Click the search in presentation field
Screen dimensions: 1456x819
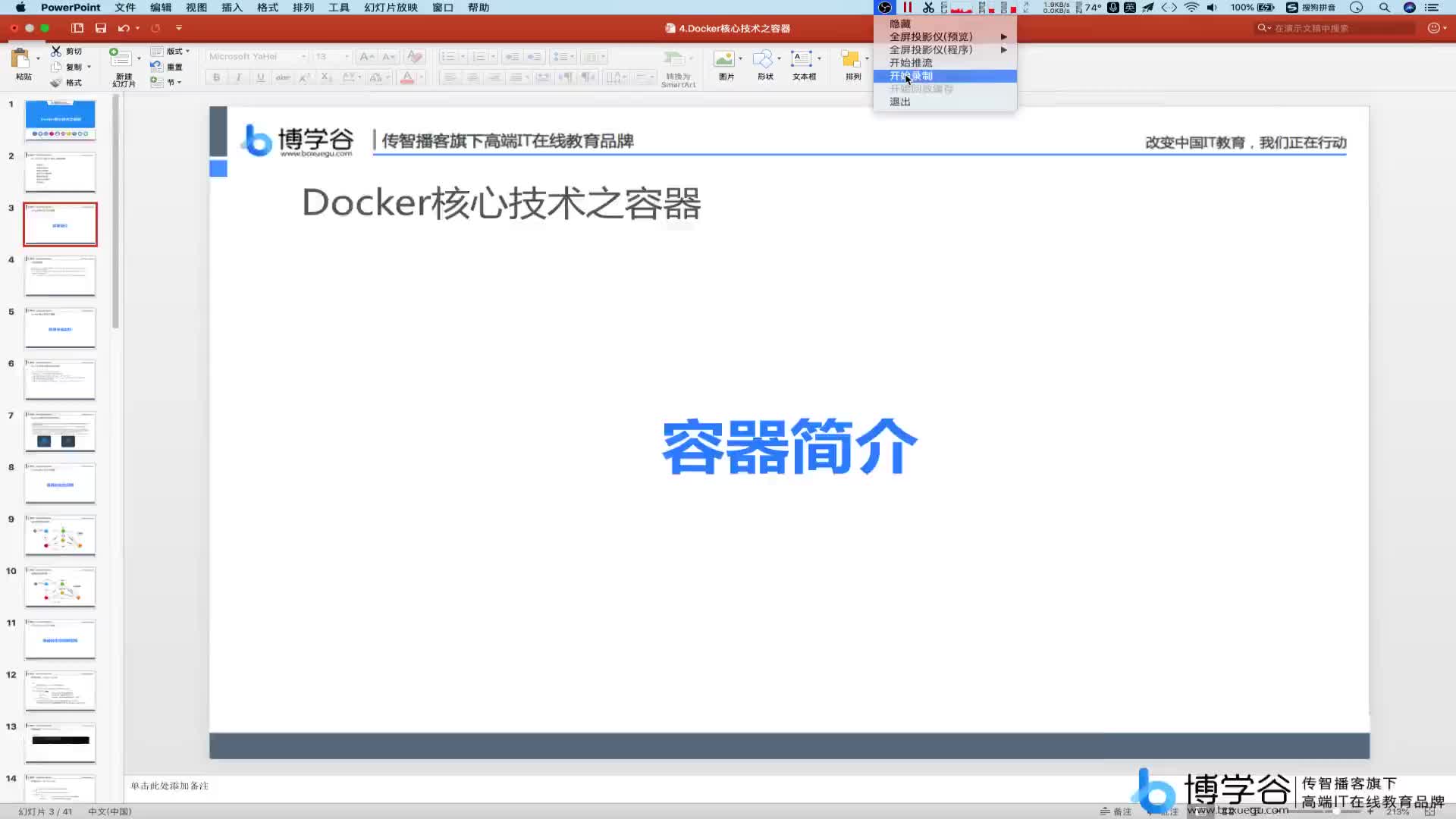click(x=1335, y=28)
